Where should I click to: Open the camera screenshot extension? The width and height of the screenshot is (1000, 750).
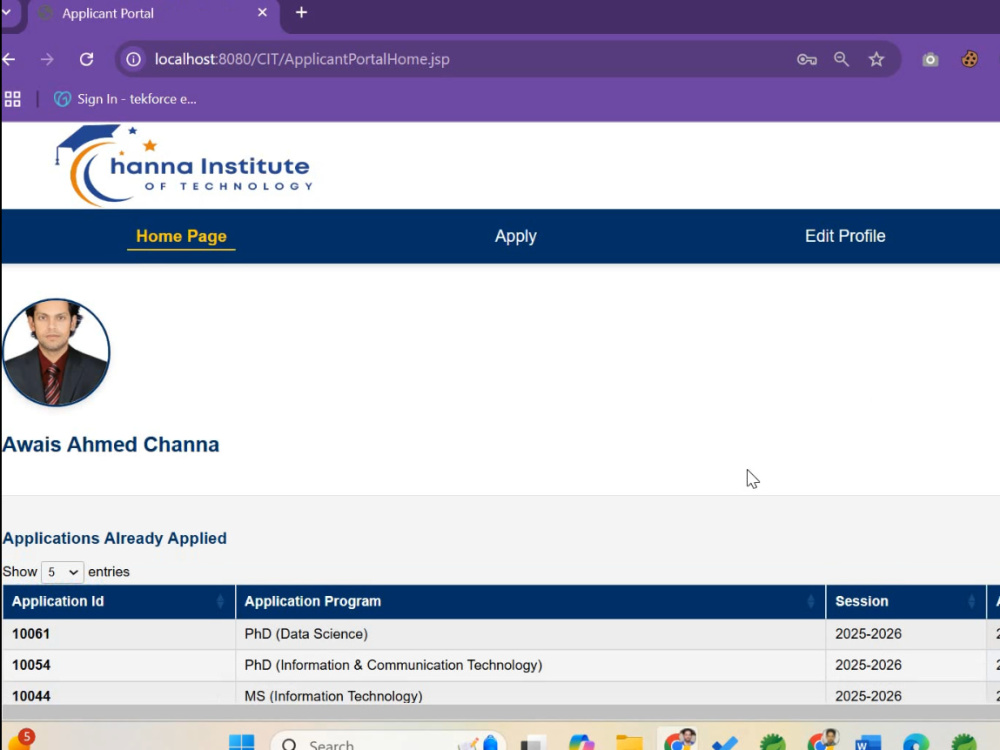coord(930,59)
